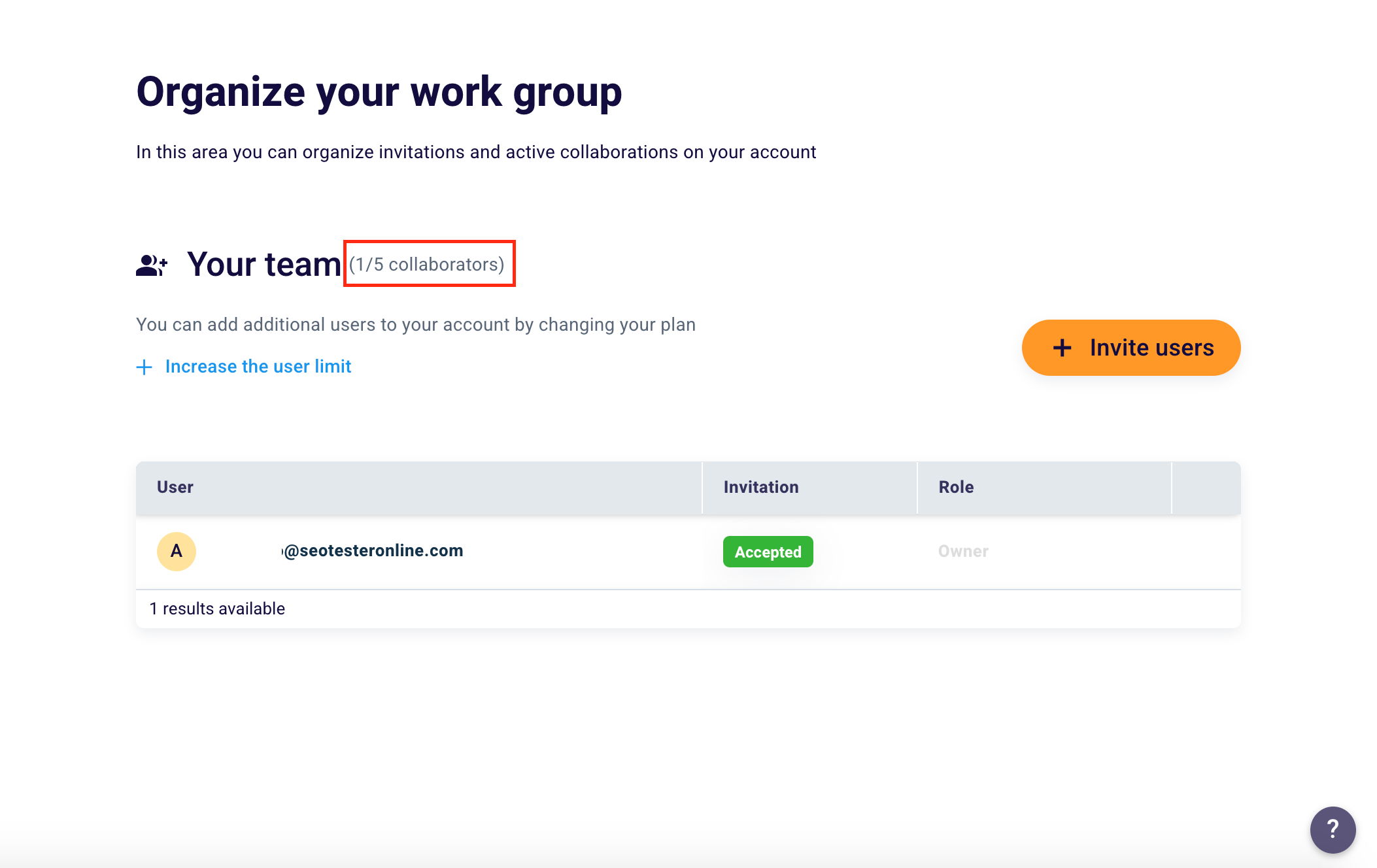
Task: Open Increase the user limit link
Action: (258, 367)
